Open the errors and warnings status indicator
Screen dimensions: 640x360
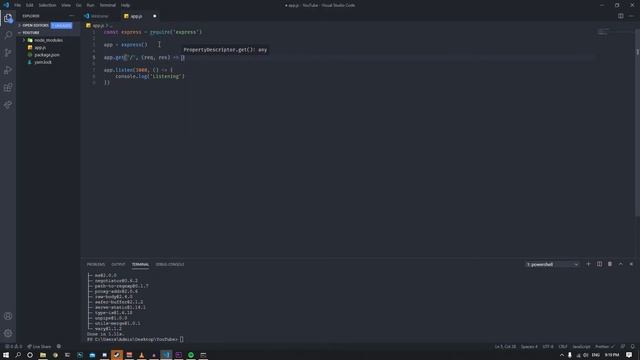coord(13,347)
